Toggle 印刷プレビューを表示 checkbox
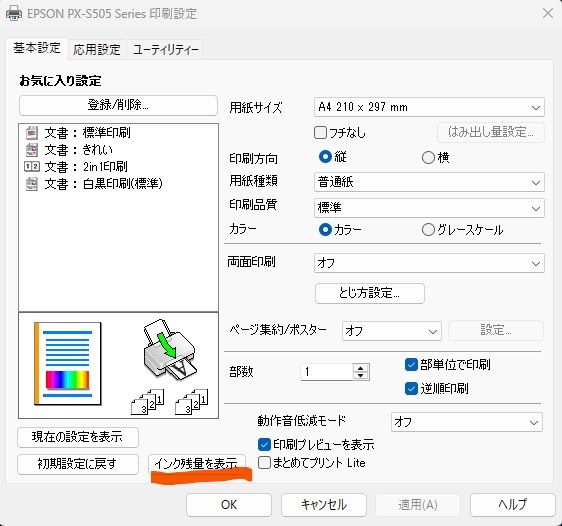 [264, 445]
